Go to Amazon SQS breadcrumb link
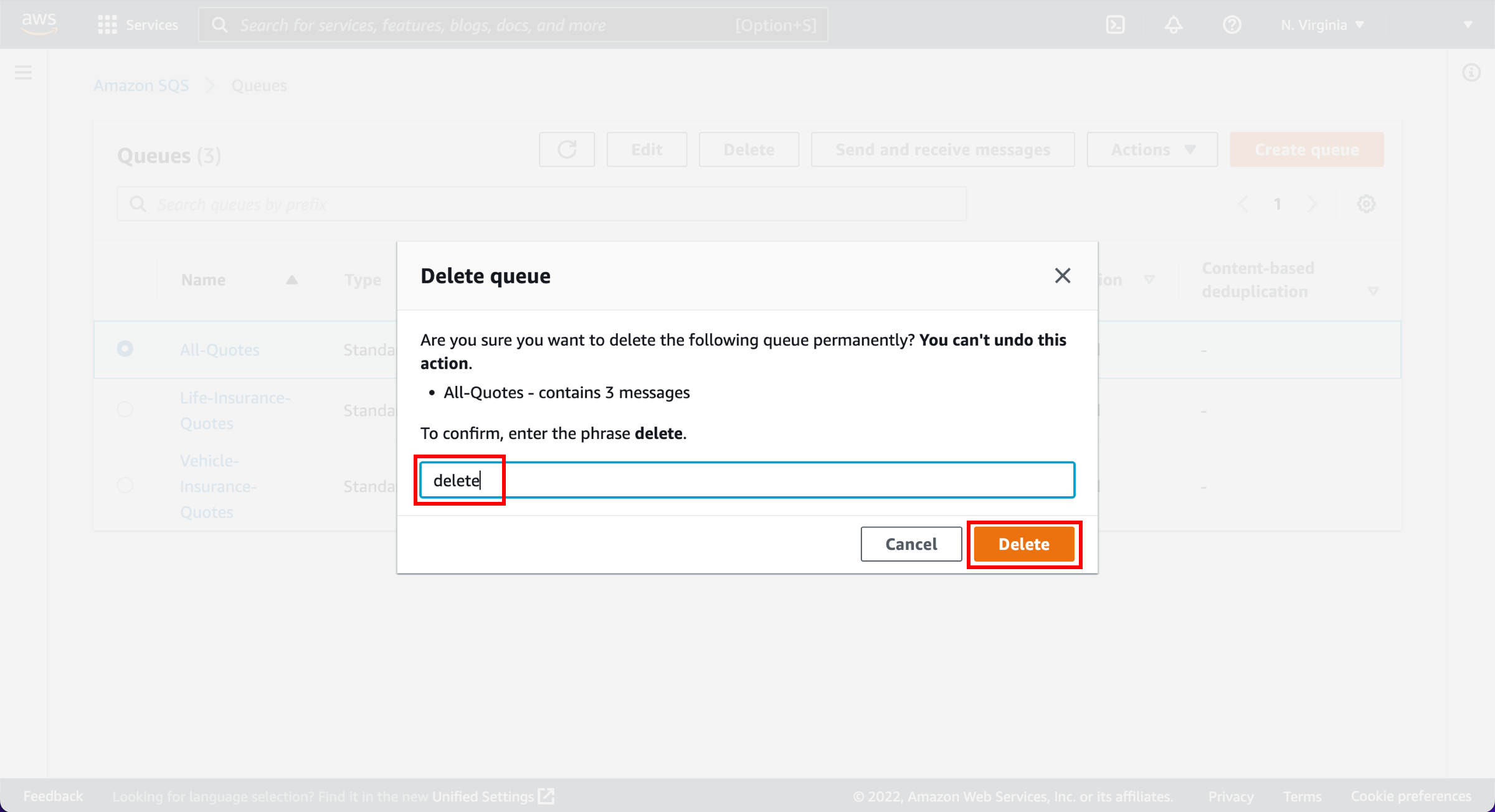The width and height of the screenshot is (1495, 812). pyautogui.click(x=141, y=85)
